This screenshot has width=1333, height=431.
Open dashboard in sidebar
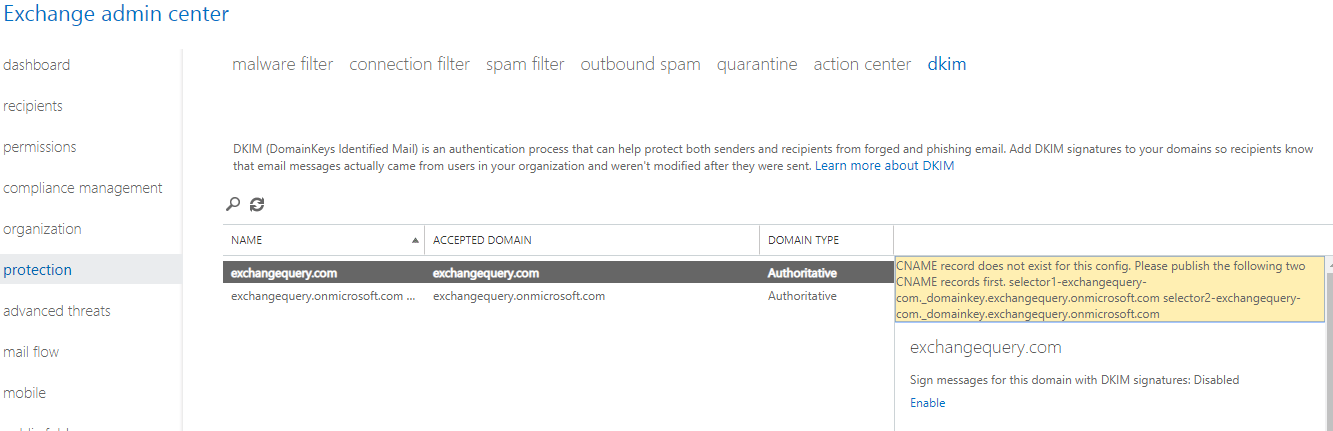click(37, 65)
